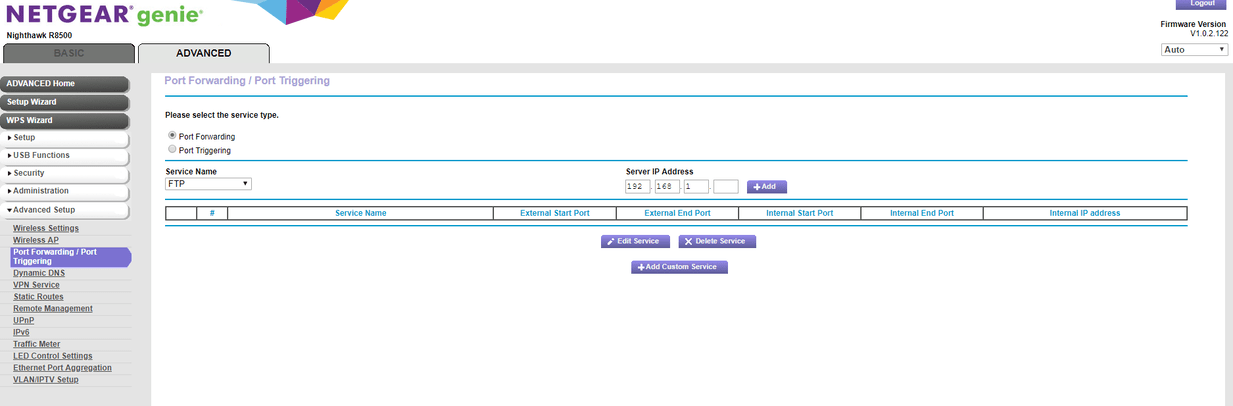Click the third IP octet field (1)
Viewport: 1233px width, 406px height.
696,187
